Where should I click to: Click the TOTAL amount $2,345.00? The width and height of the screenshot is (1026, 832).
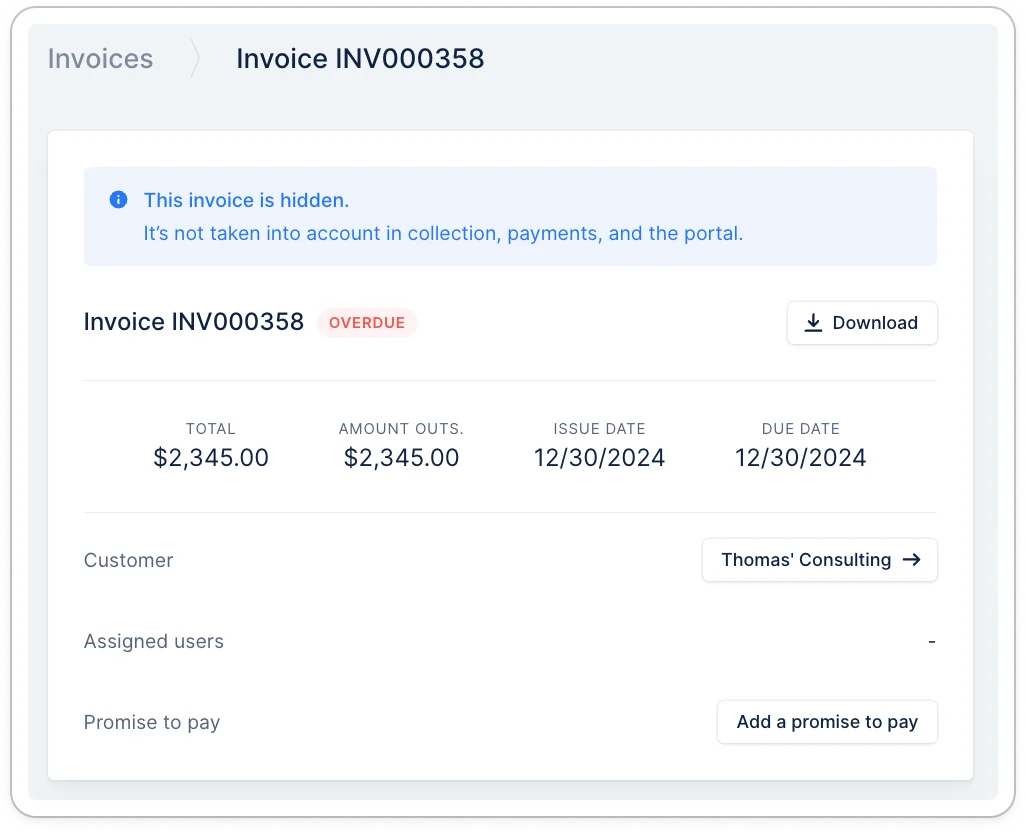pos(211,457)
